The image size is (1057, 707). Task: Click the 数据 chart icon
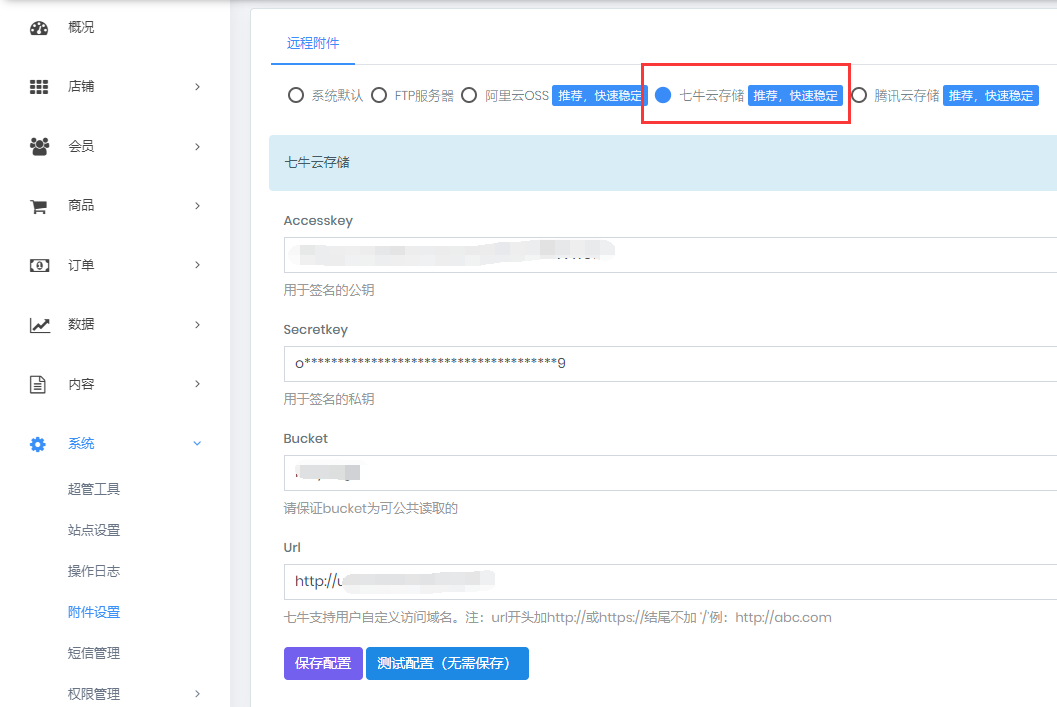pyautogui.click(x=40, y=325)
